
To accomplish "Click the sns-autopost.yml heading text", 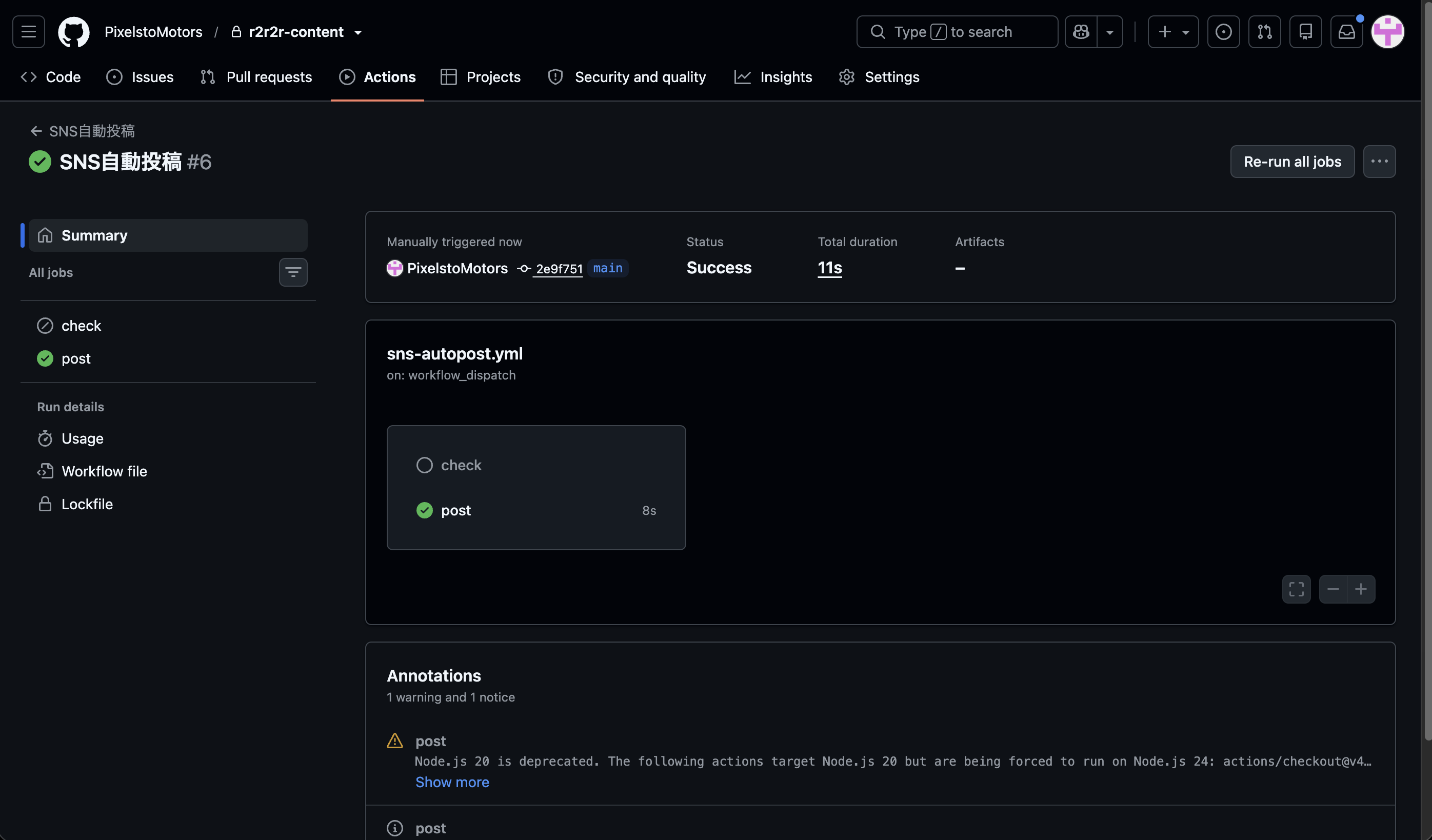I will click(x=454, y=353).
